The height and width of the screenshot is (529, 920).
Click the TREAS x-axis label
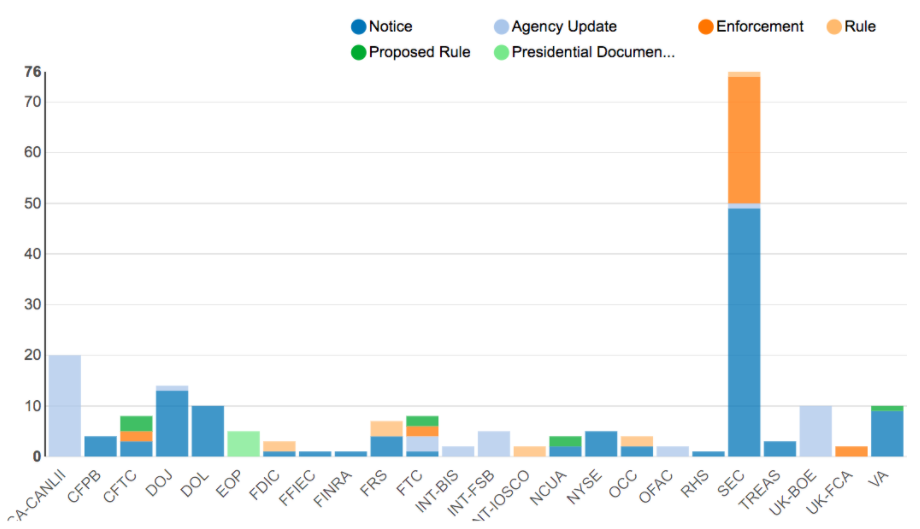[759, 489]
